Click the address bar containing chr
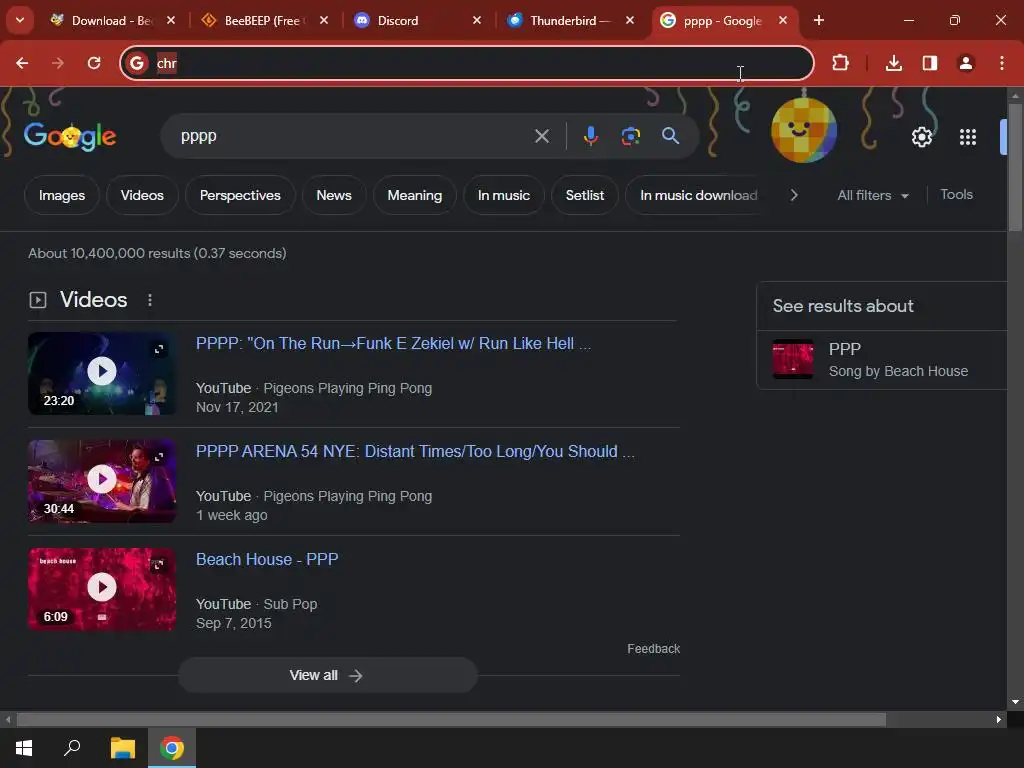The height and width of the screenshot is (768, 1024). coord(466,63)
